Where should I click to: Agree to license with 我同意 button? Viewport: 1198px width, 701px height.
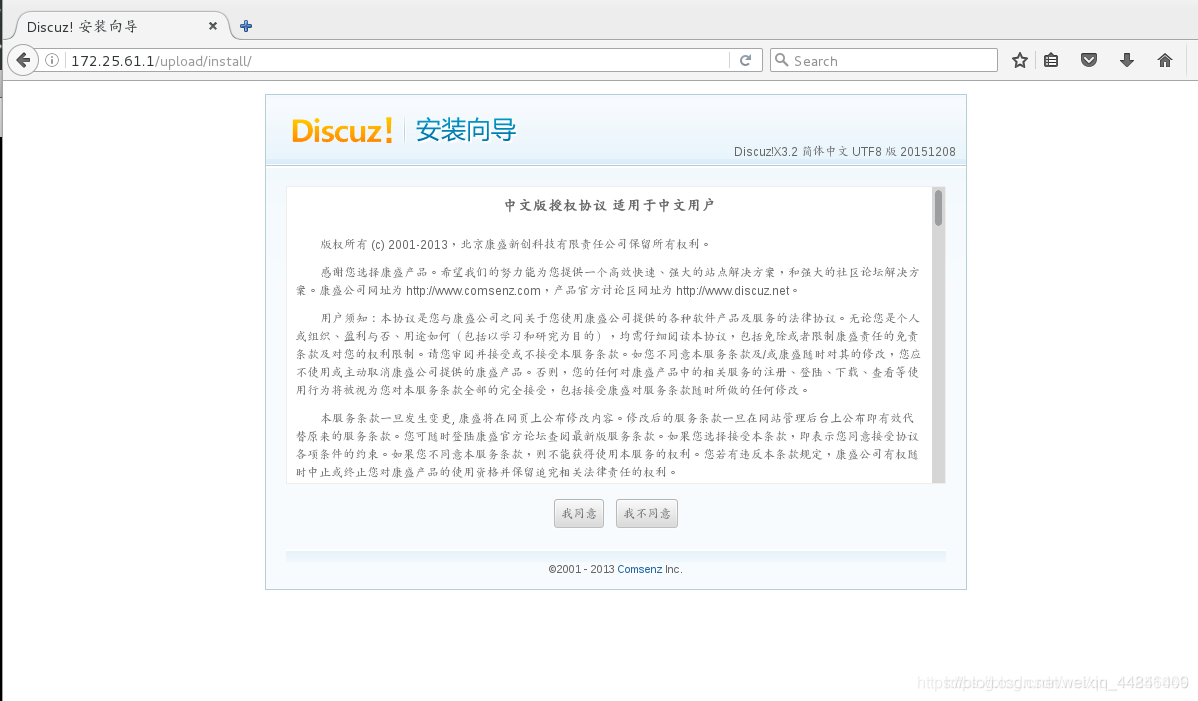pos(579,513)
